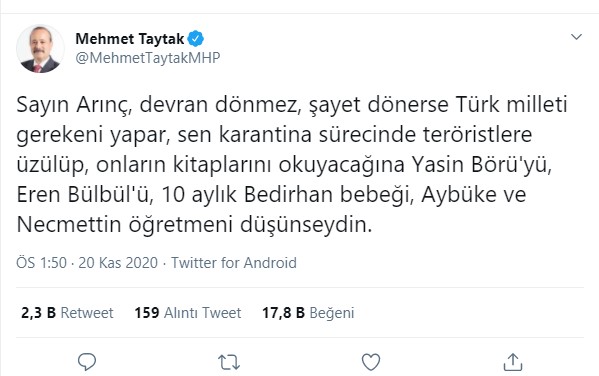The width and height of the screenshot is (599, 376).
Task: Click the 2,3 B retweet count
Action: (39, 313)
